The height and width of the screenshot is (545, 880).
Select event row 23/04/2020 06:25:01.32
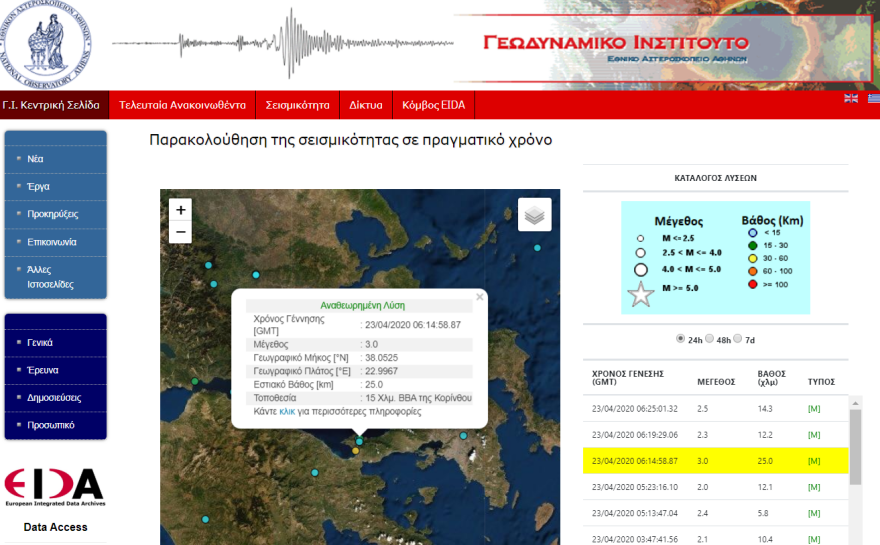point(716,409)
